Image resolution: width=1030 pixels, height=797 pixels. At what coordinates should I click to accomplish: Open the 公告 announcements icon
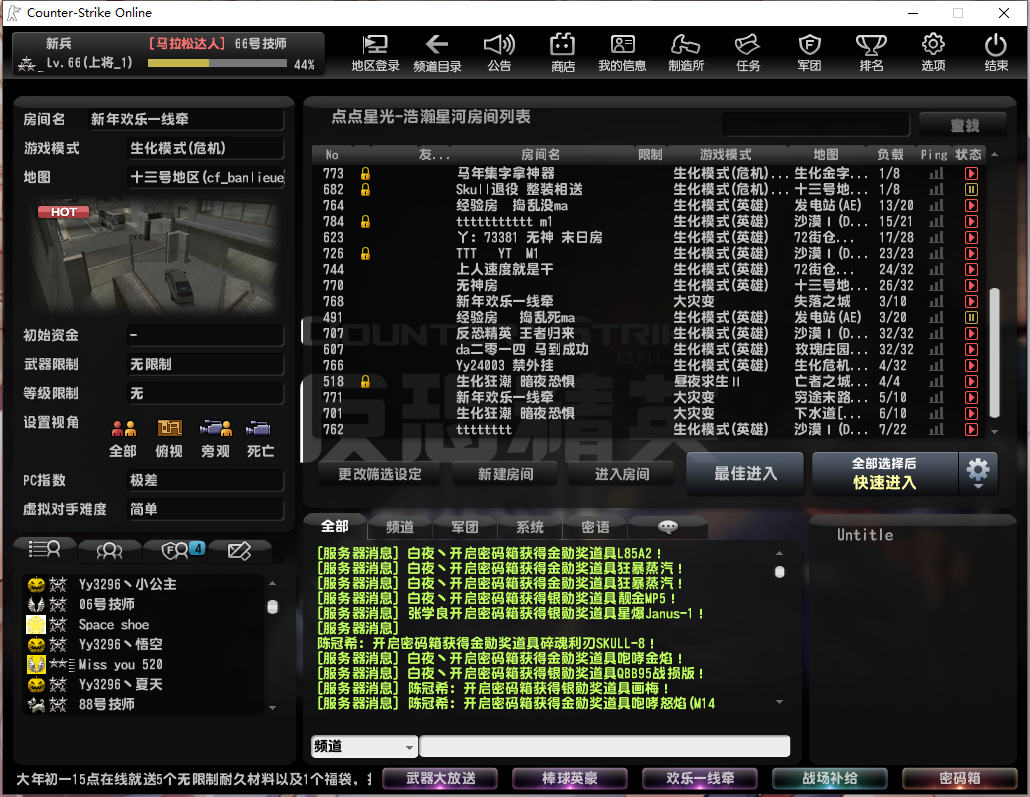point(499,53)
